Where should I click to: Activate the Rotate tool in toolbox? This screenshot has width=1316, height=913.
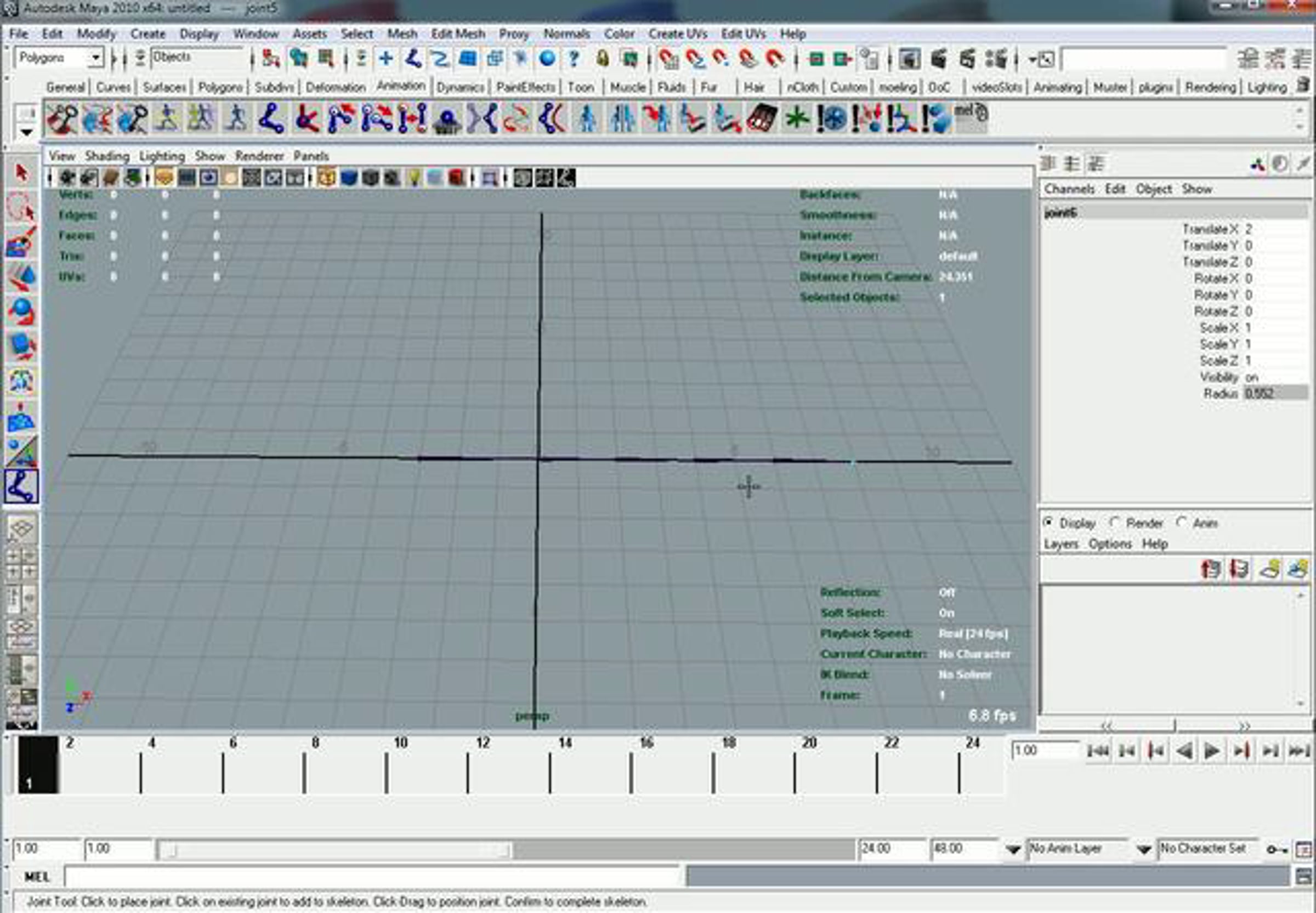[21, 312]
